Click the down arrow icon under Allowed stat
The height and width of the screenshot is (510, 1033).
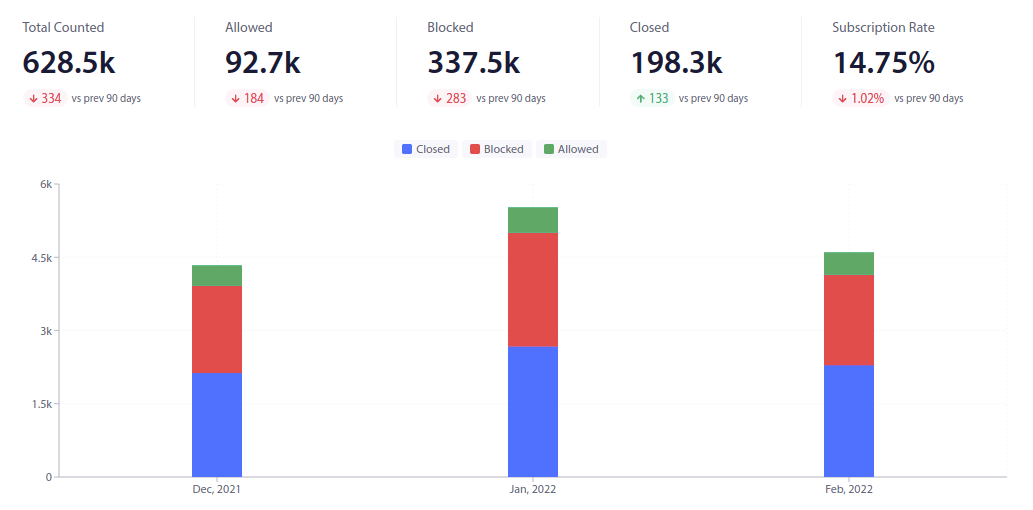tap(235, 98)
